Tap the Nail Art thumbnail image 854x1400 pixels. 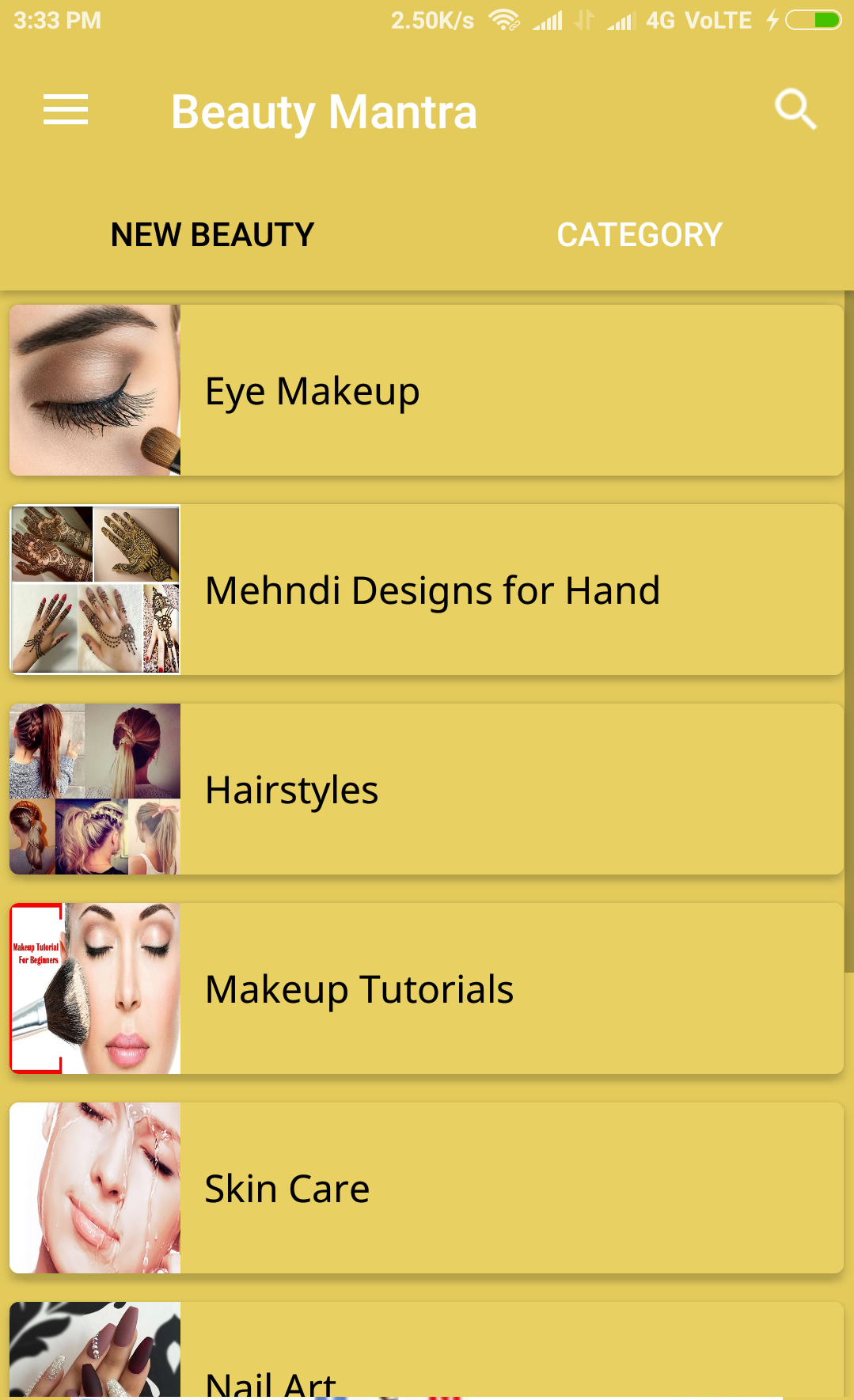95,1350
